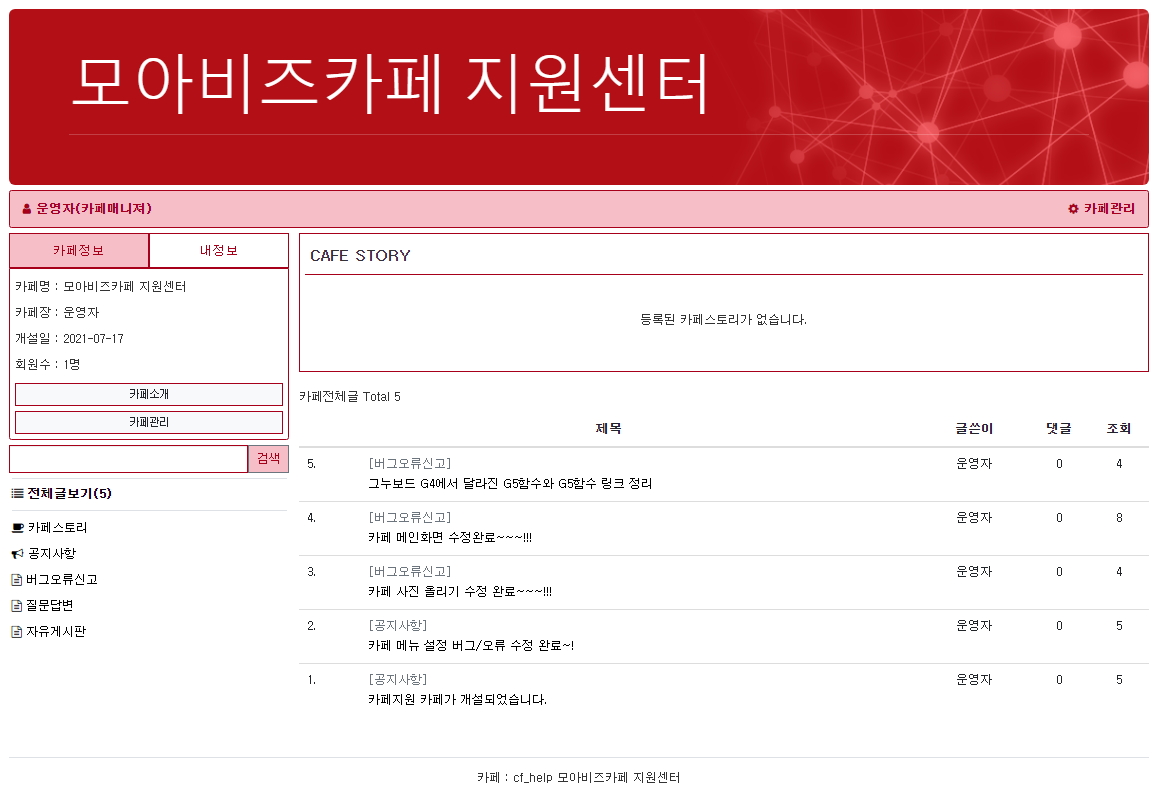This screenshot has width=1158, height=796.
Task: Click the coffee cup icon for 카페스토리
Action: [x=17, y=528]
